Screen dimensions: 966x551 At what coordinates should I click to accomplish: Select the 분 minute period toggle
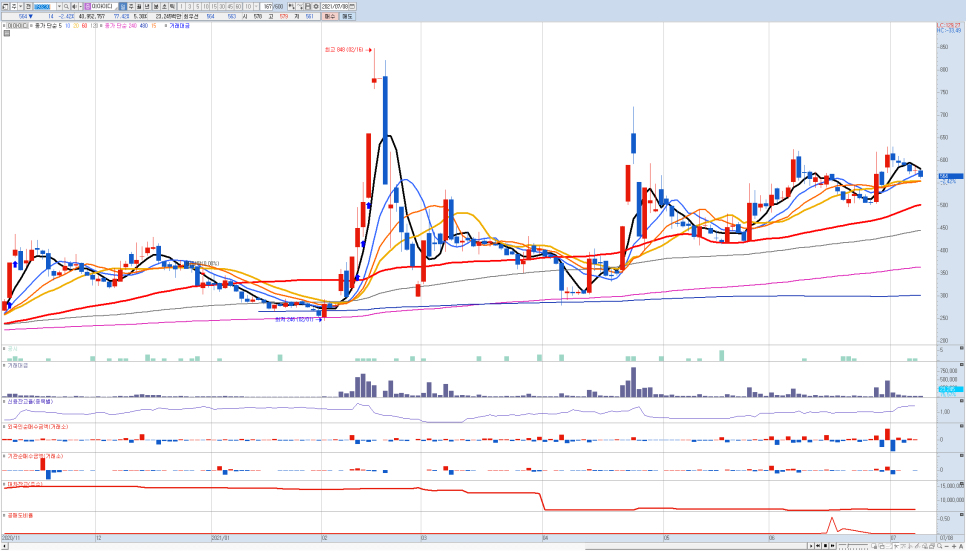tap(156, 6)
